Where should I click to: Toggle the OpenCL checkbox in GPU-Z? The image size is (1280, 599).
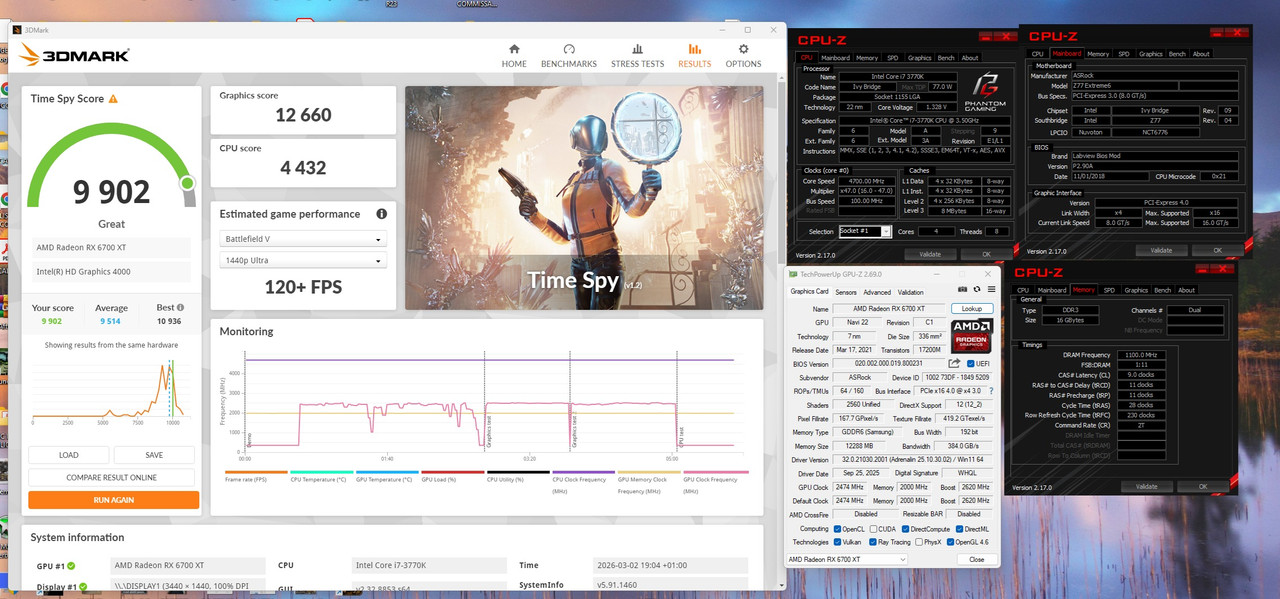838,529
